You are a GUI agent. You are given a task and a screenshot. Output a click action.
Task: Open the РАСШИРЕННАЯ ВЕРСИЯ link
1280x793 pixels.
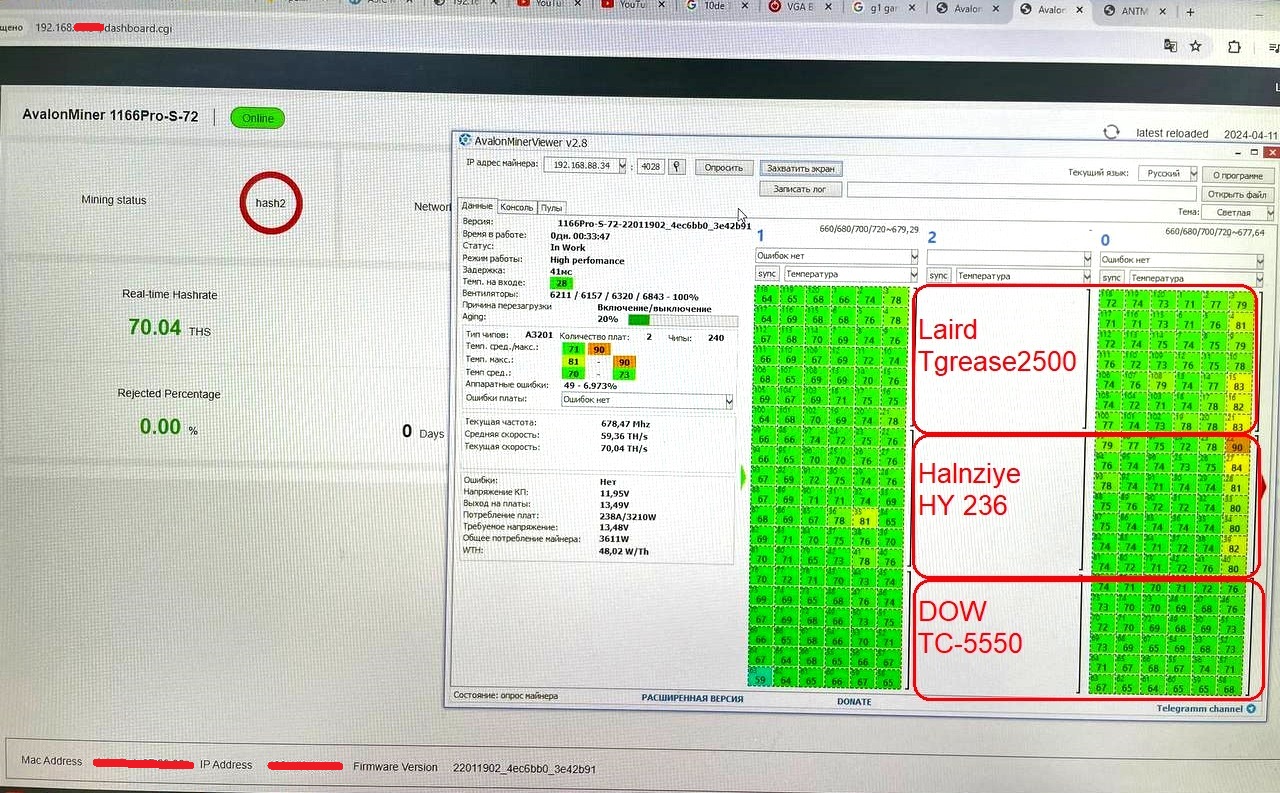pos(692,698)
